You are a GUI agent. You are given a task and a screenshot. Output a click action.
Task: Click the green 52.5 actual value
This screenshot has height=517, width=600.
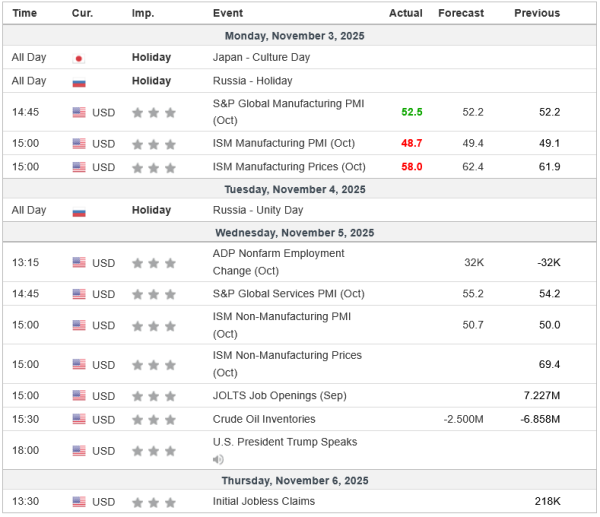tap(412, 112)
